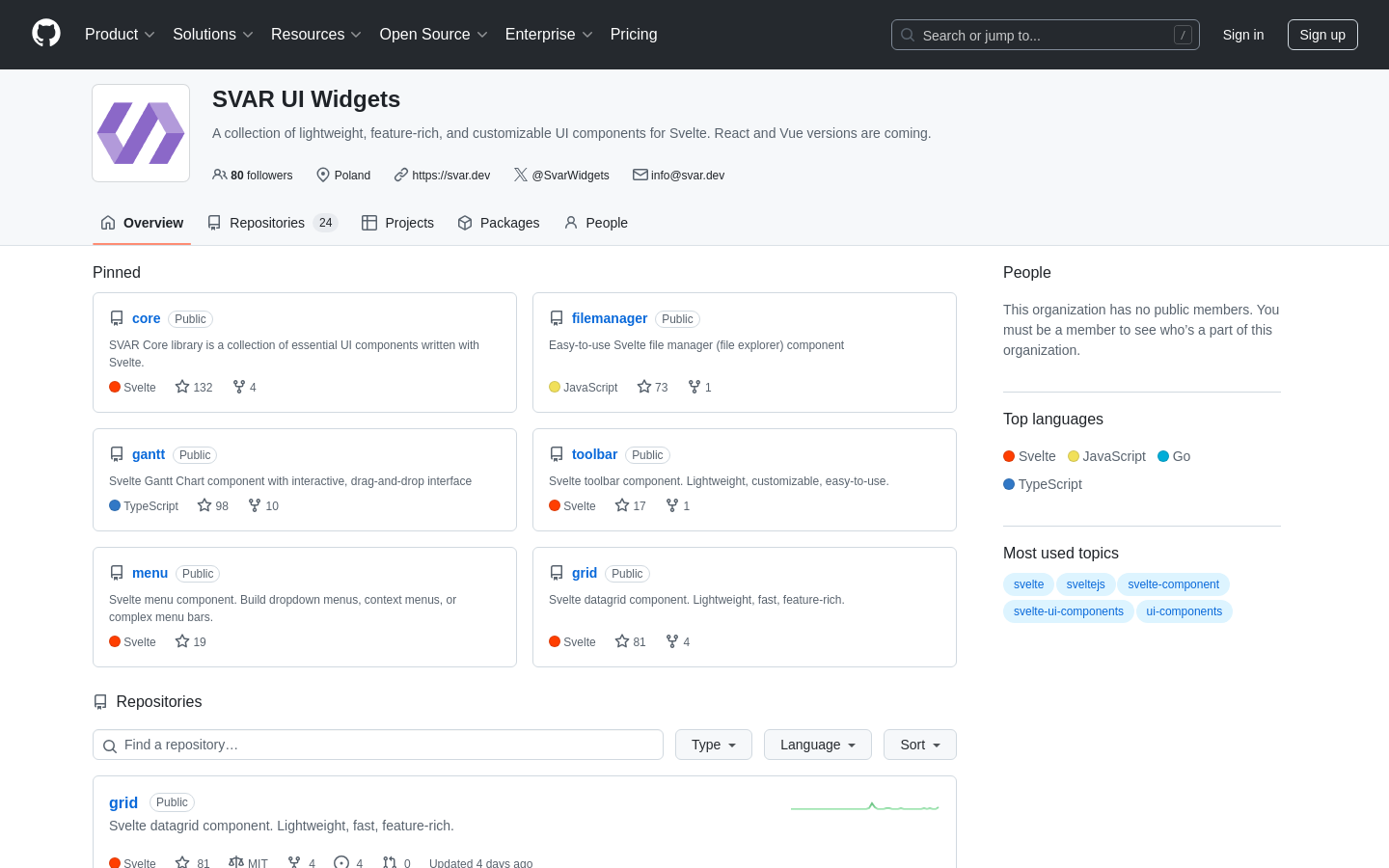Select the sveltejs topic tag

1086,584
